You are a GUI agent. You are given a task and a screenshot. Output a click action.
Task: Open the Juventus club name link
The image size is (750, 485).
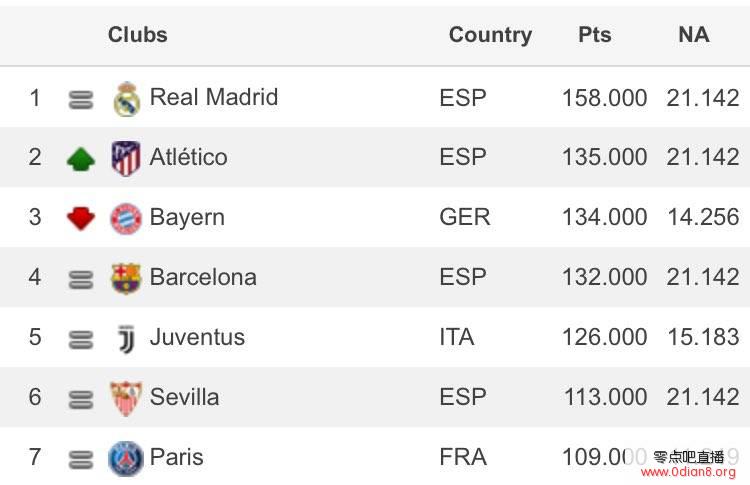pyautogui.click(x=197, y=337)
